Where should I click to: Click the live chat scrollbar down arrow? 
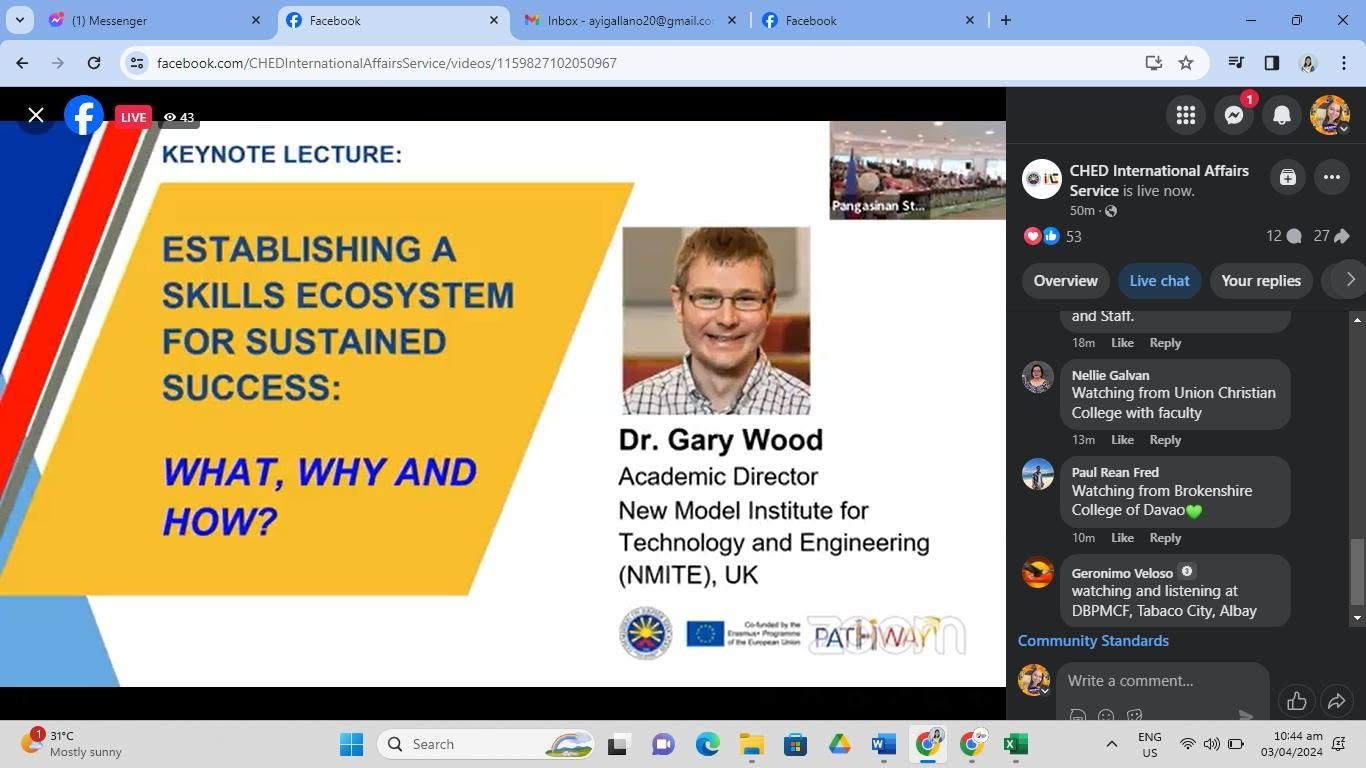(1357, 618)
